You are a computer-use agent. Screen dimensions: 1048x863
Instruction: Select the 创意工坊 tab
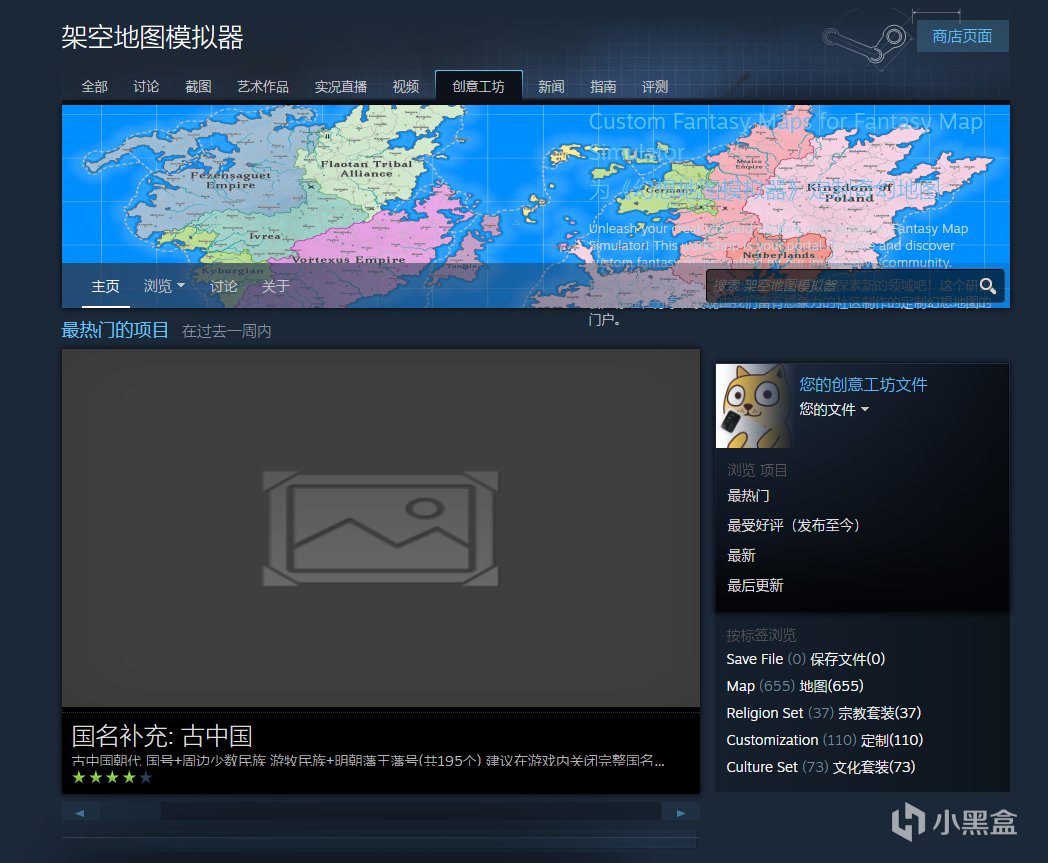click(479, 86)
